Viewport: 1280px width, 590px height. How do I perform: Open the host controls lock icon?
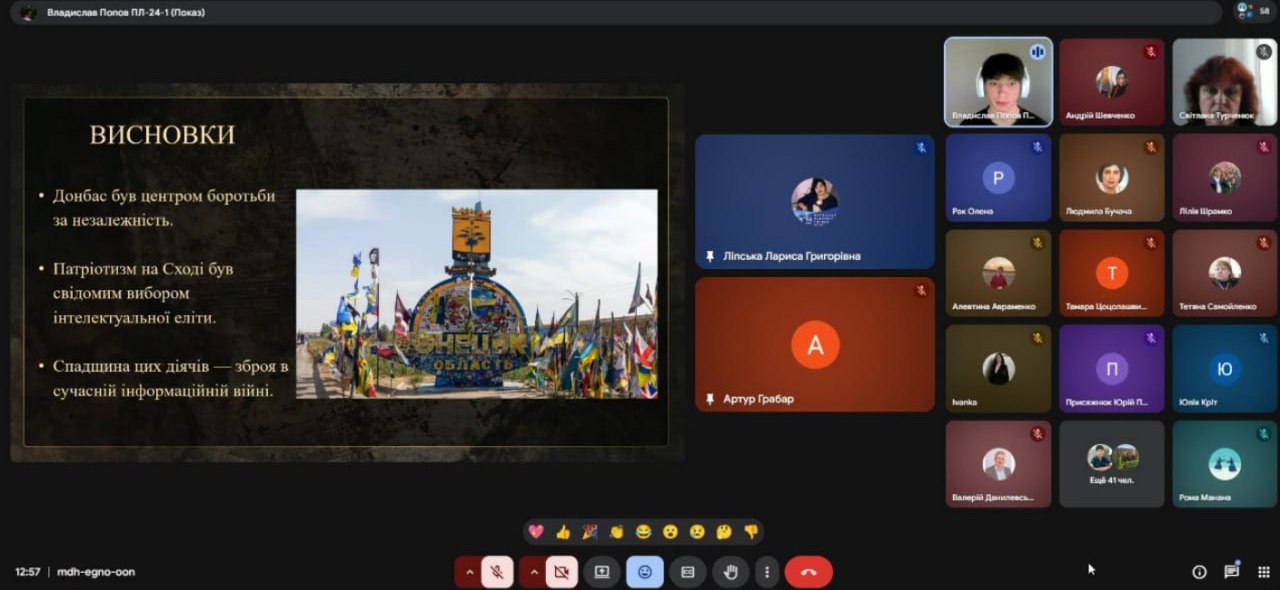click(1264, 572)
